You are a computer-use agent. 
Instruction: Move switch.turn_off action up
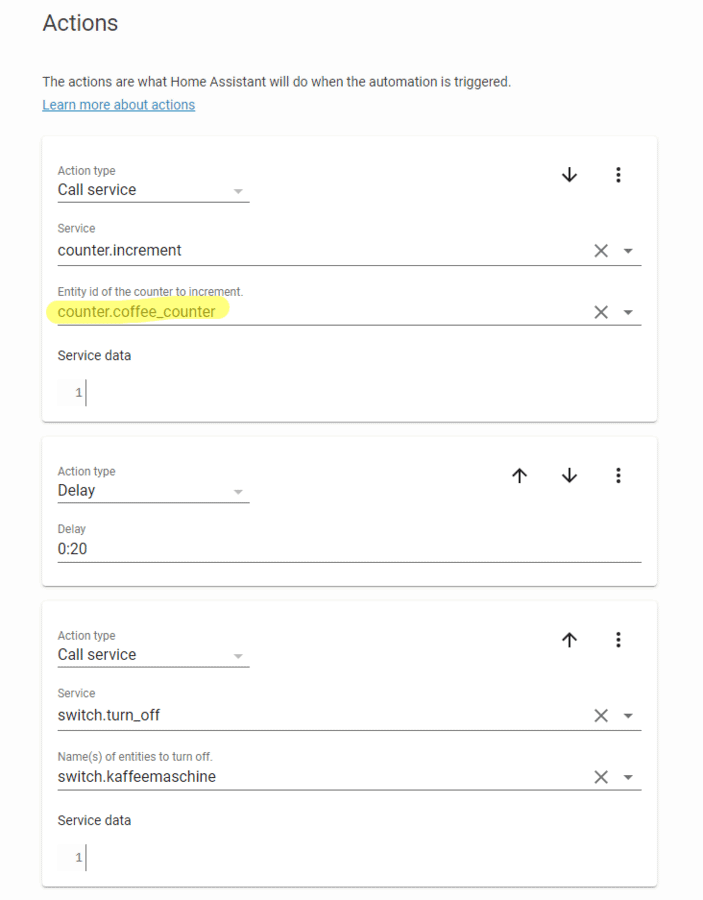click(569, 640)
